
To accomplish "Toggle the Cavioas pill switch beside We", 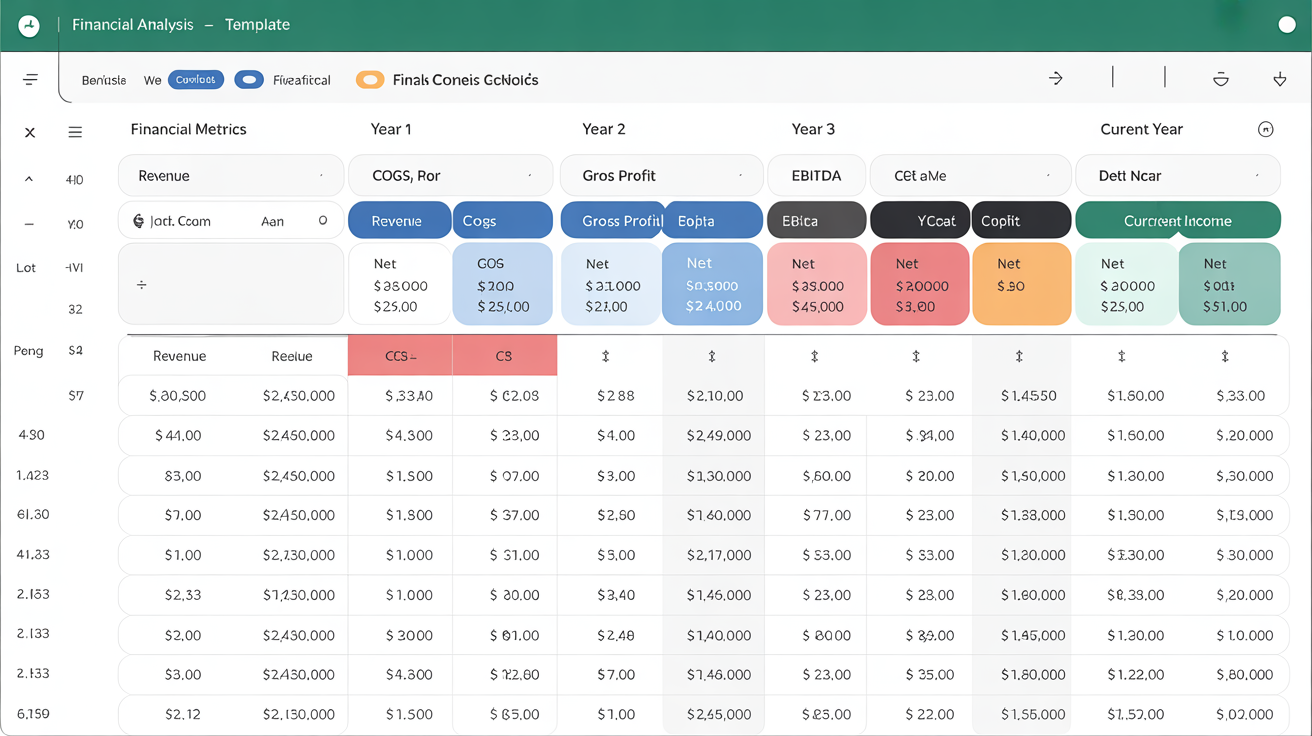I will tap(195, 79).
